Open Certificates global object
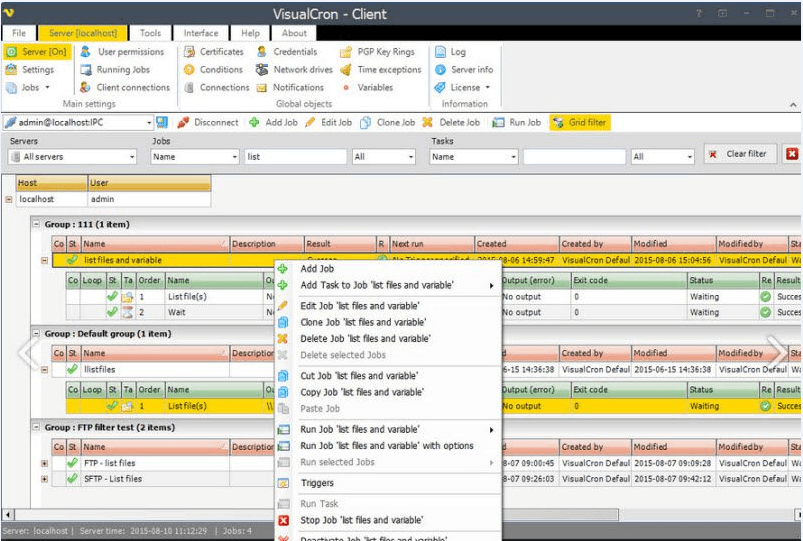 pyautogui.click(x=214, y=52)
